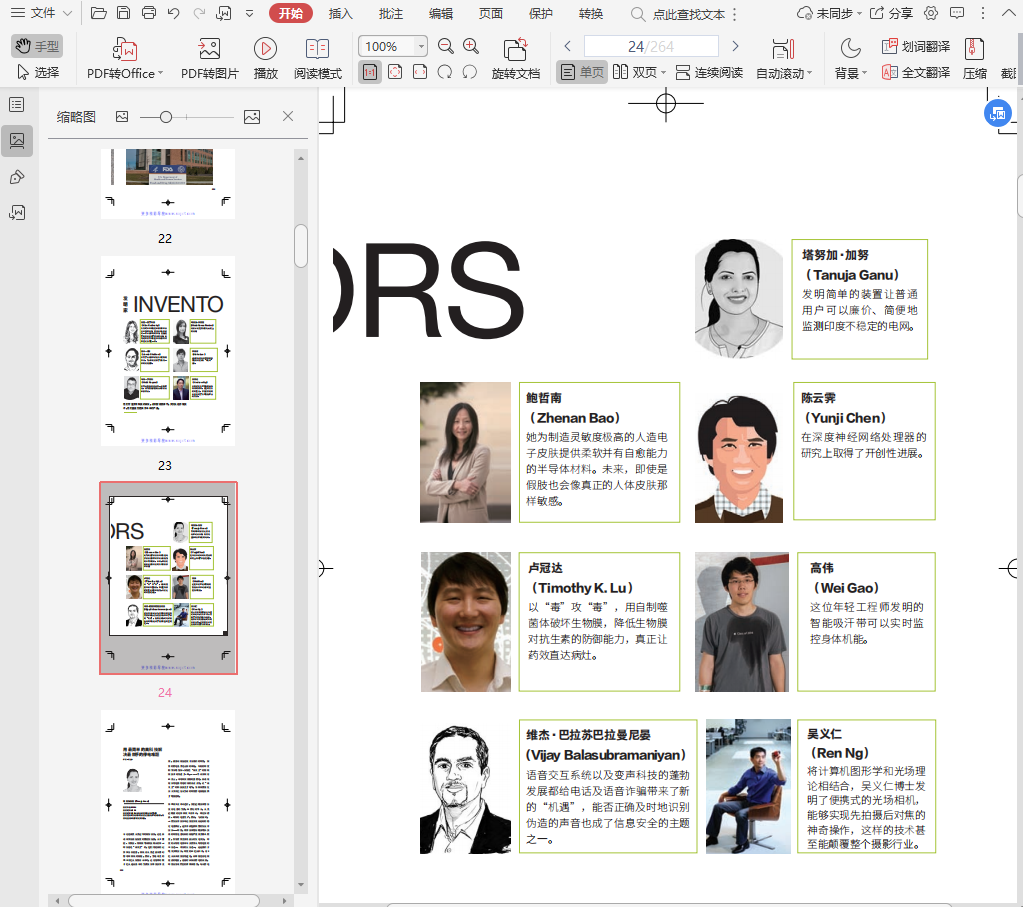Toggle 连续阅读 continuous reading

coord(709,73)
